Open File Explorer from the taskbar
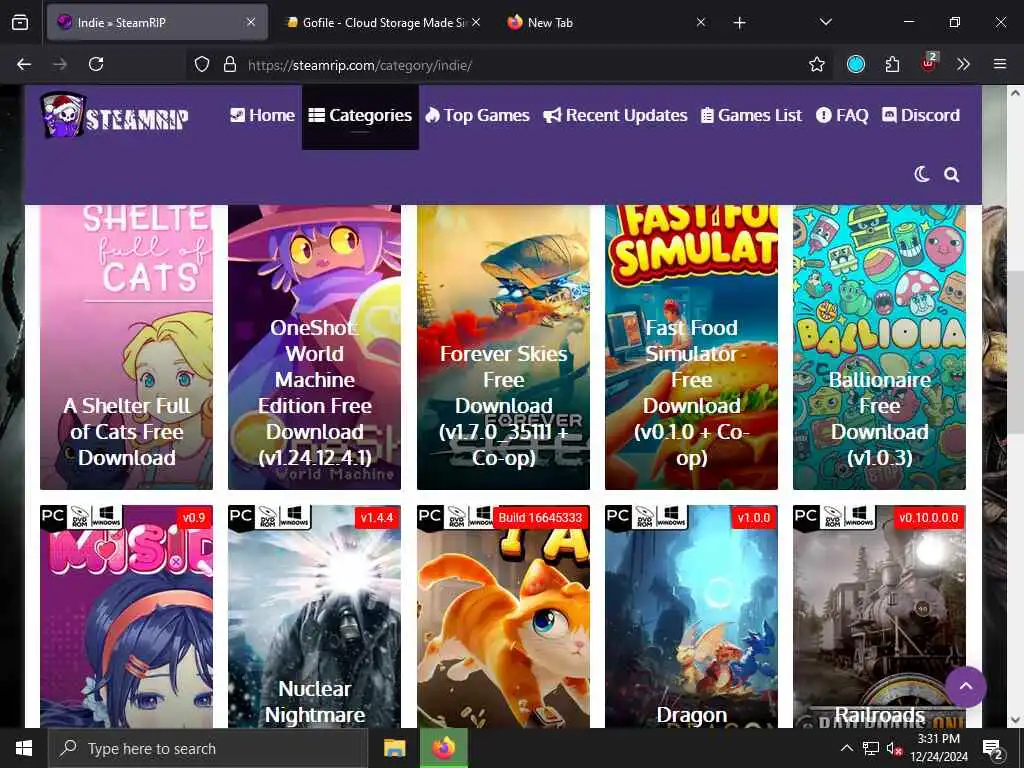 394,748
